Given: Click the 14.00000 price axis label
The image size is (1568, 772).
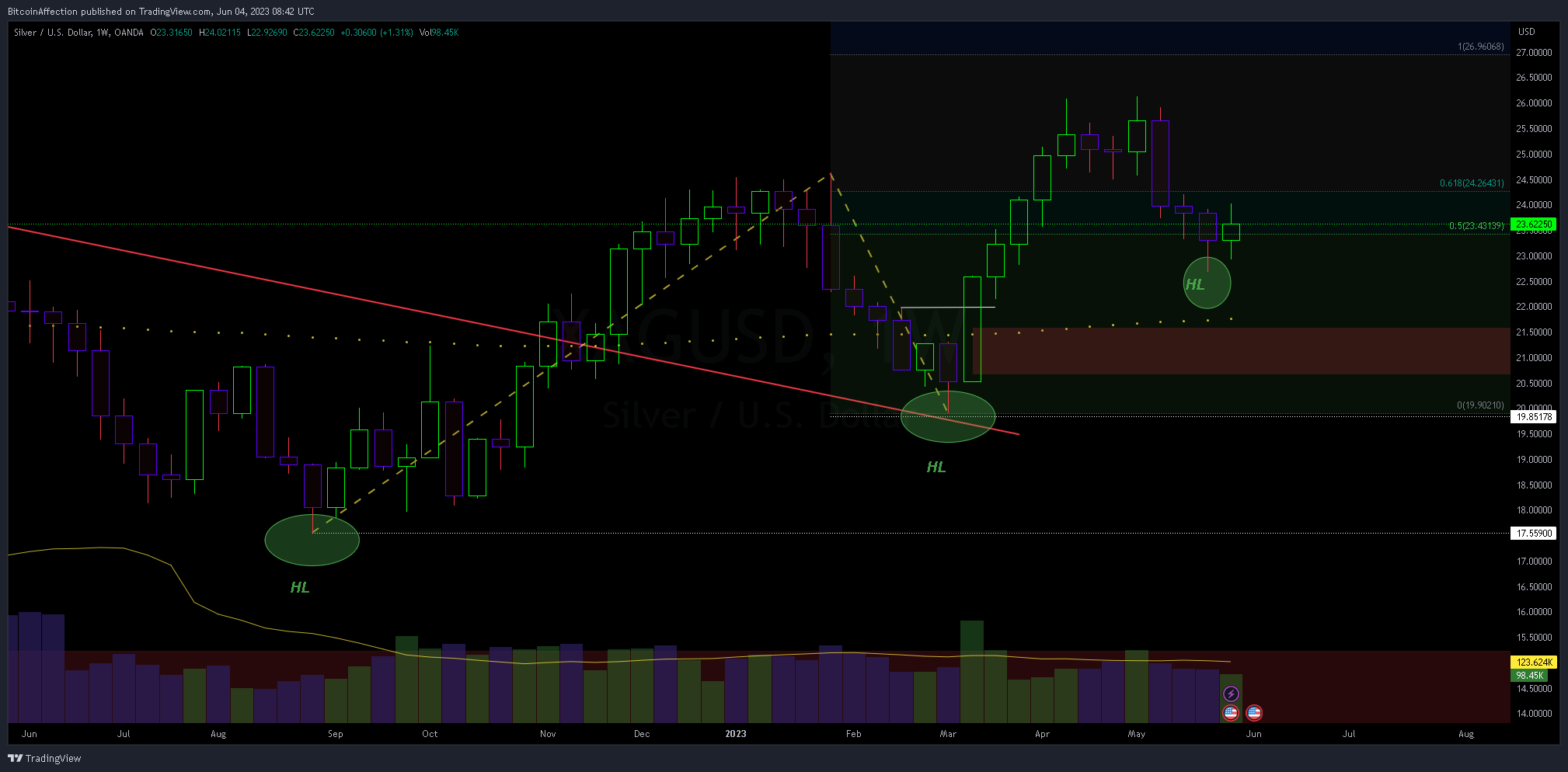Looking at the screenshot, I should 1534,714.
